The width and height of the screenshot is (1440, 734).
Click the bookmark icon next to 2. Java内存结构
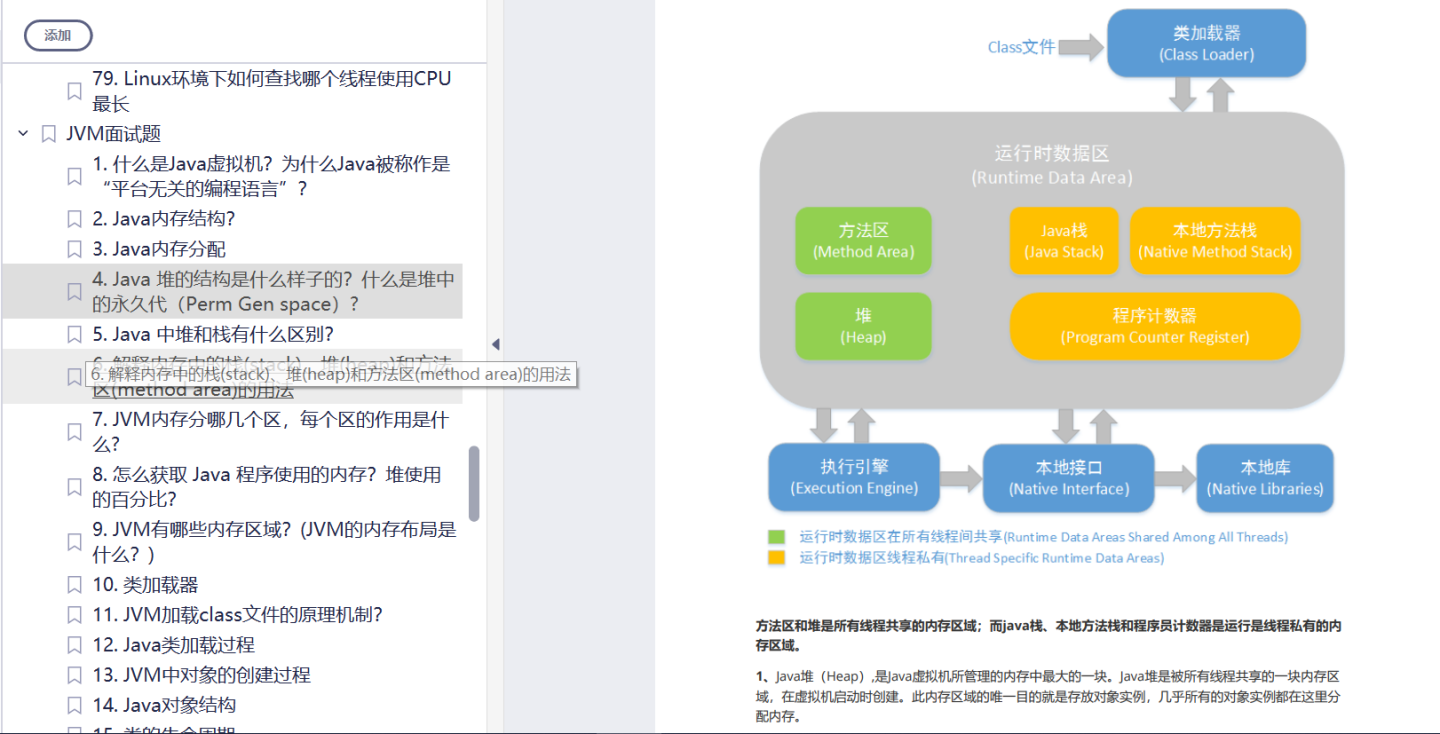click(x=74, y=218)
